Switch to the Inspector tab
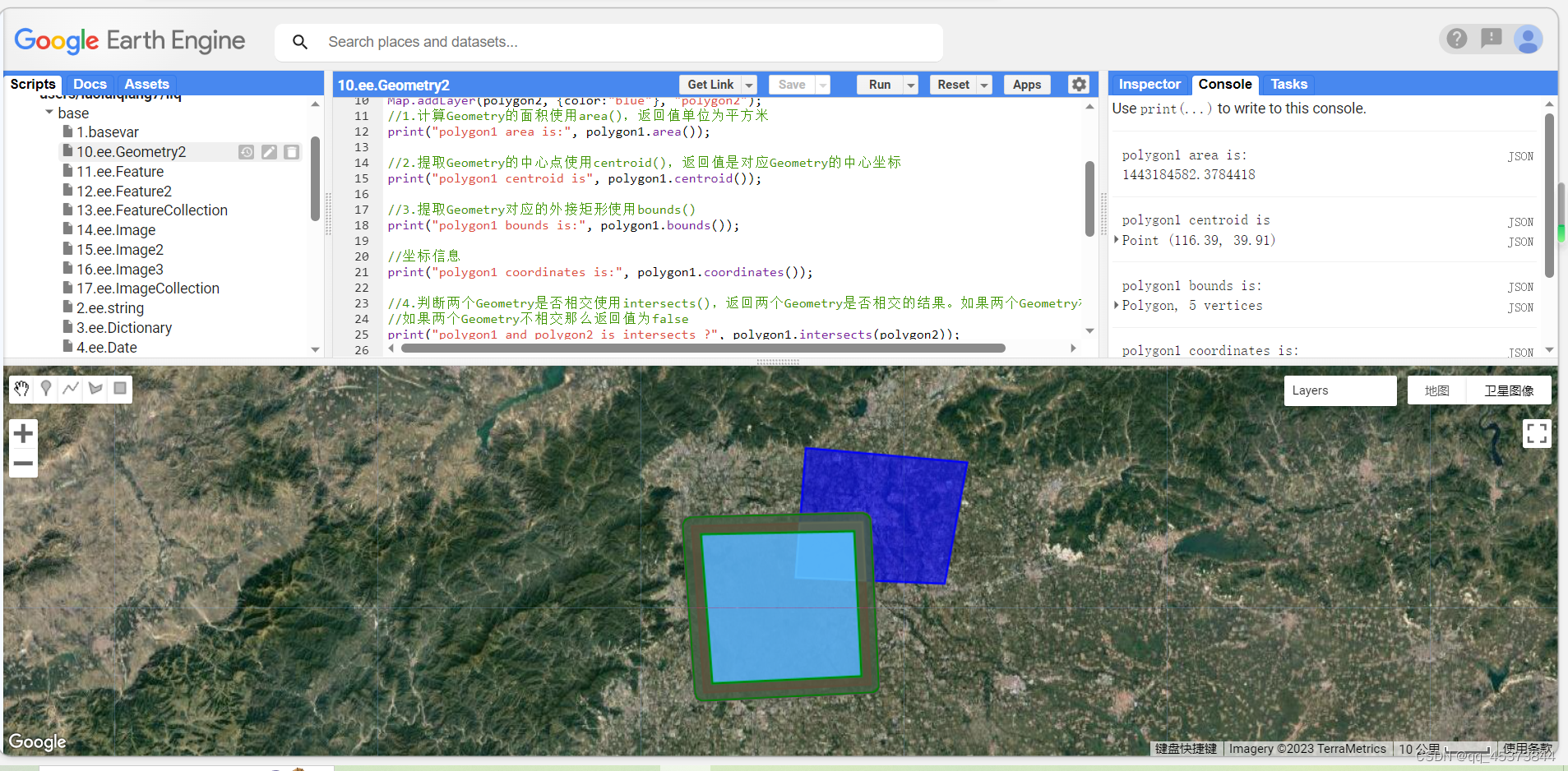 1149,84
